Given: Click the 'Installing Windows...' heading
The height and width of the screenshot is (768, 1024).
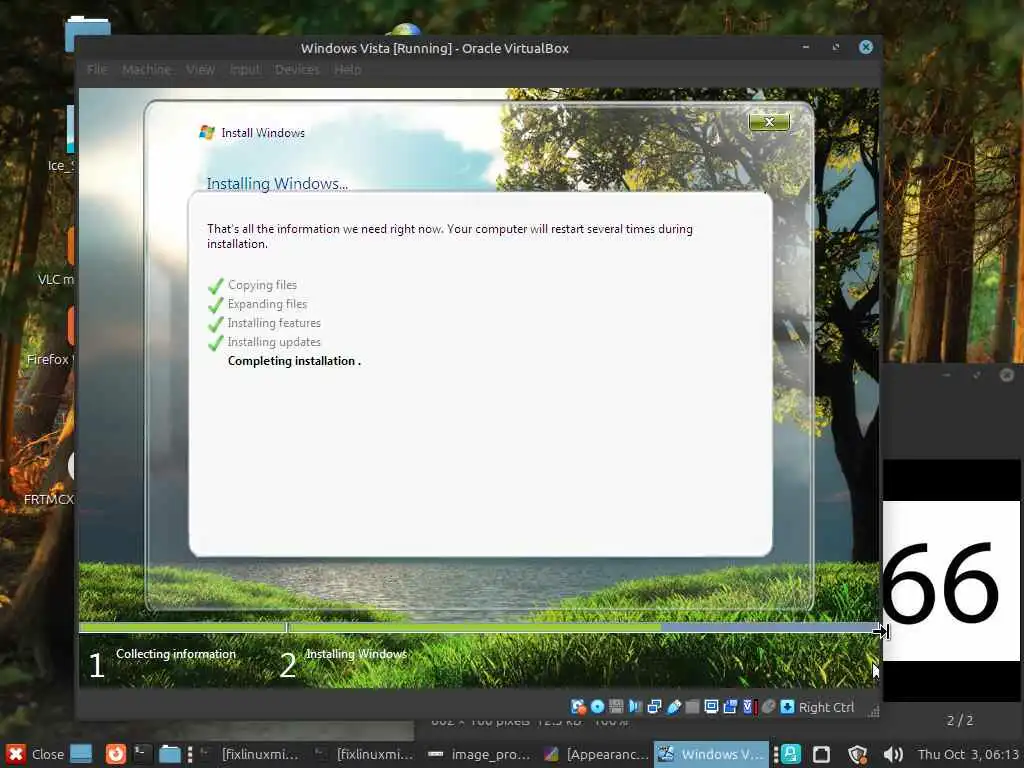Looking at the screenshot, I should coord(277,184).
